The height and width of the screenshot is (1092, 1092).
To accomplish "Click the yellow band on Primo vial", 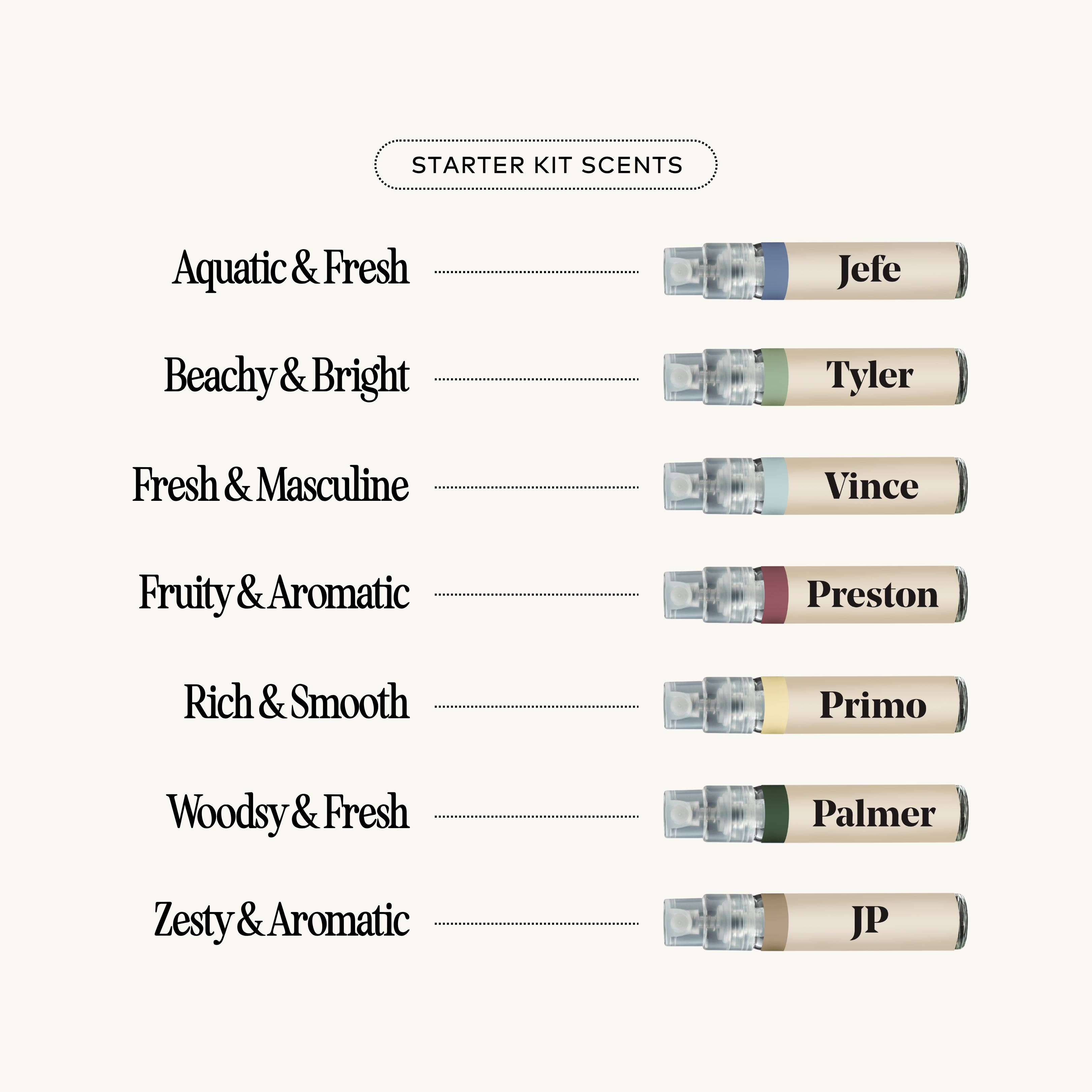I will (774, 705).
